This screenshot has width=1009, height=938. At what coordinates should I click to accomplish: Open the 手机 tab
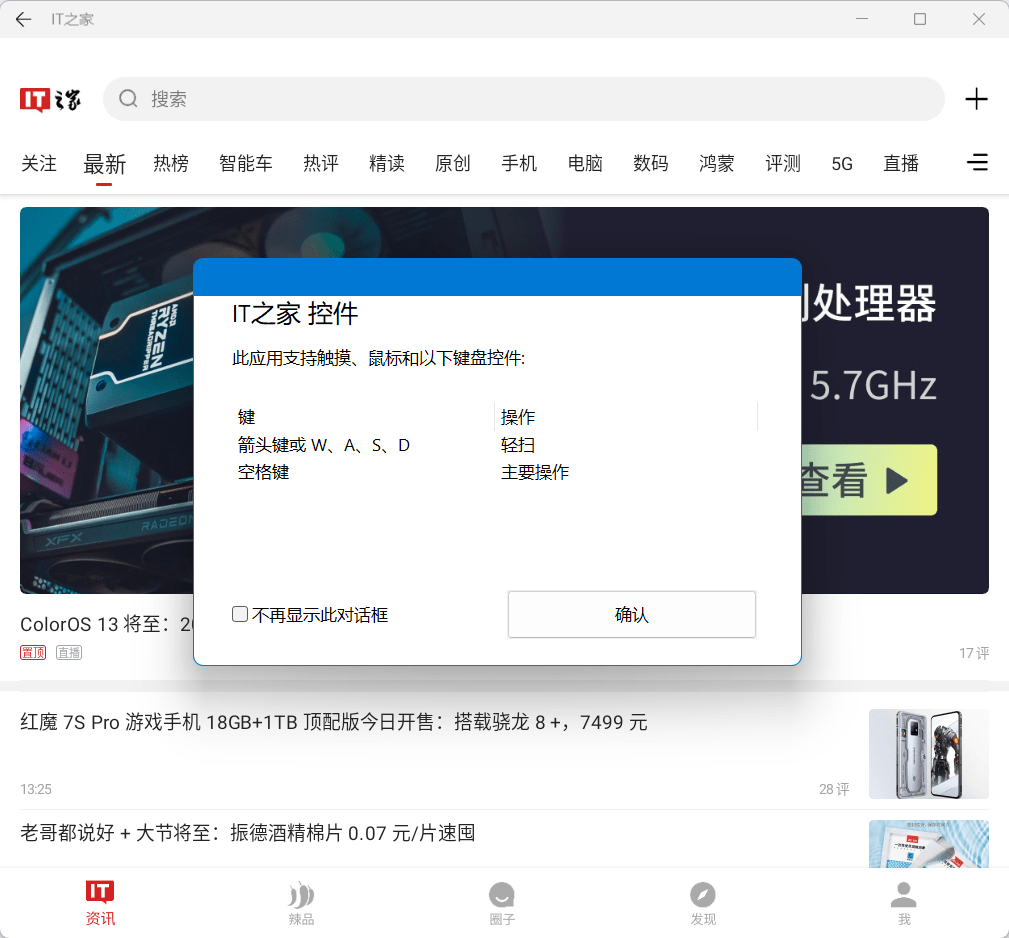[519, 163]
